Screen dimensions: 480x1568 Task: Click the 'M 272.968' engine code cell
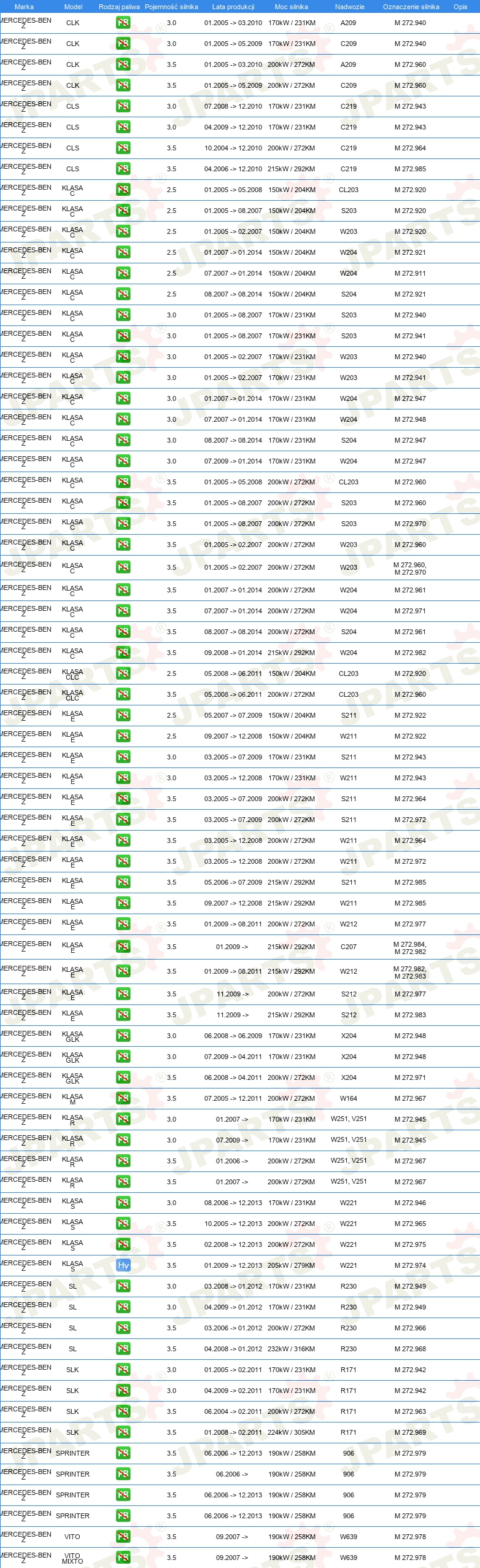click(410, 1349)
